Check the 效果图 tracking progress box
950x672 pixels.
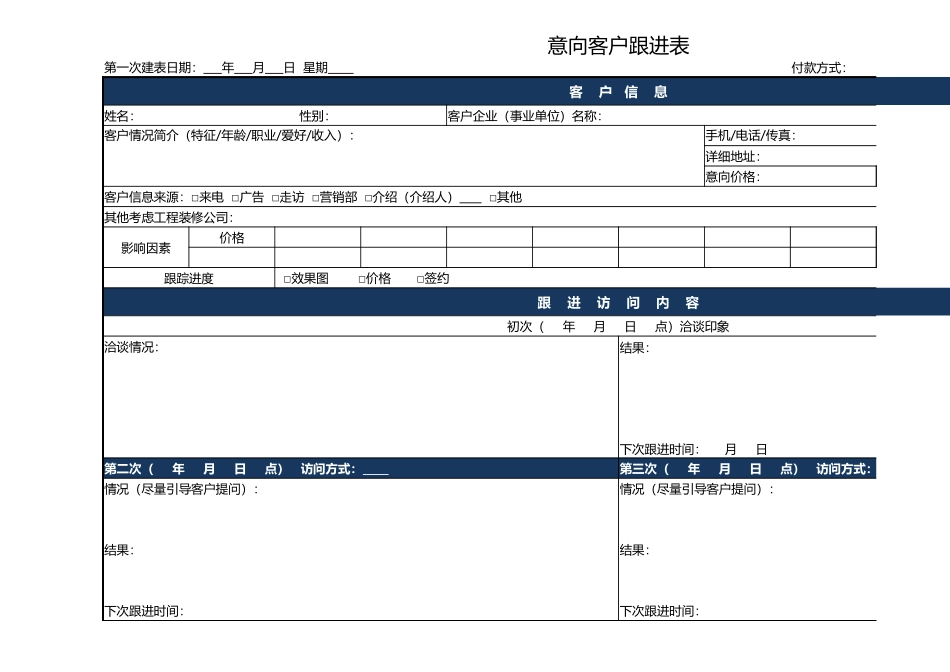click(285, 278)
